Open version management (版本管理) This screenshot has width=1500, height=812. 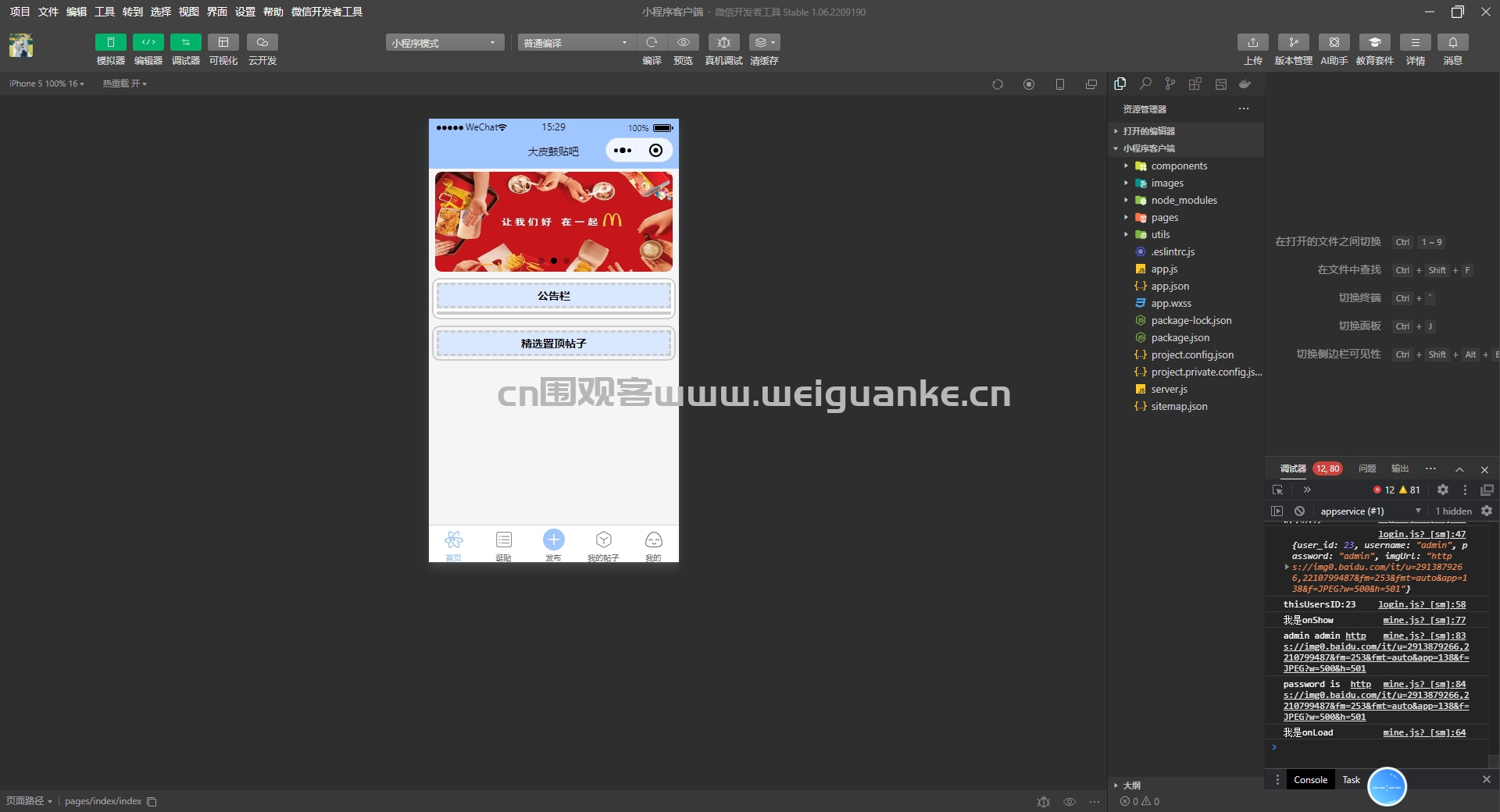coord(1293,42)
